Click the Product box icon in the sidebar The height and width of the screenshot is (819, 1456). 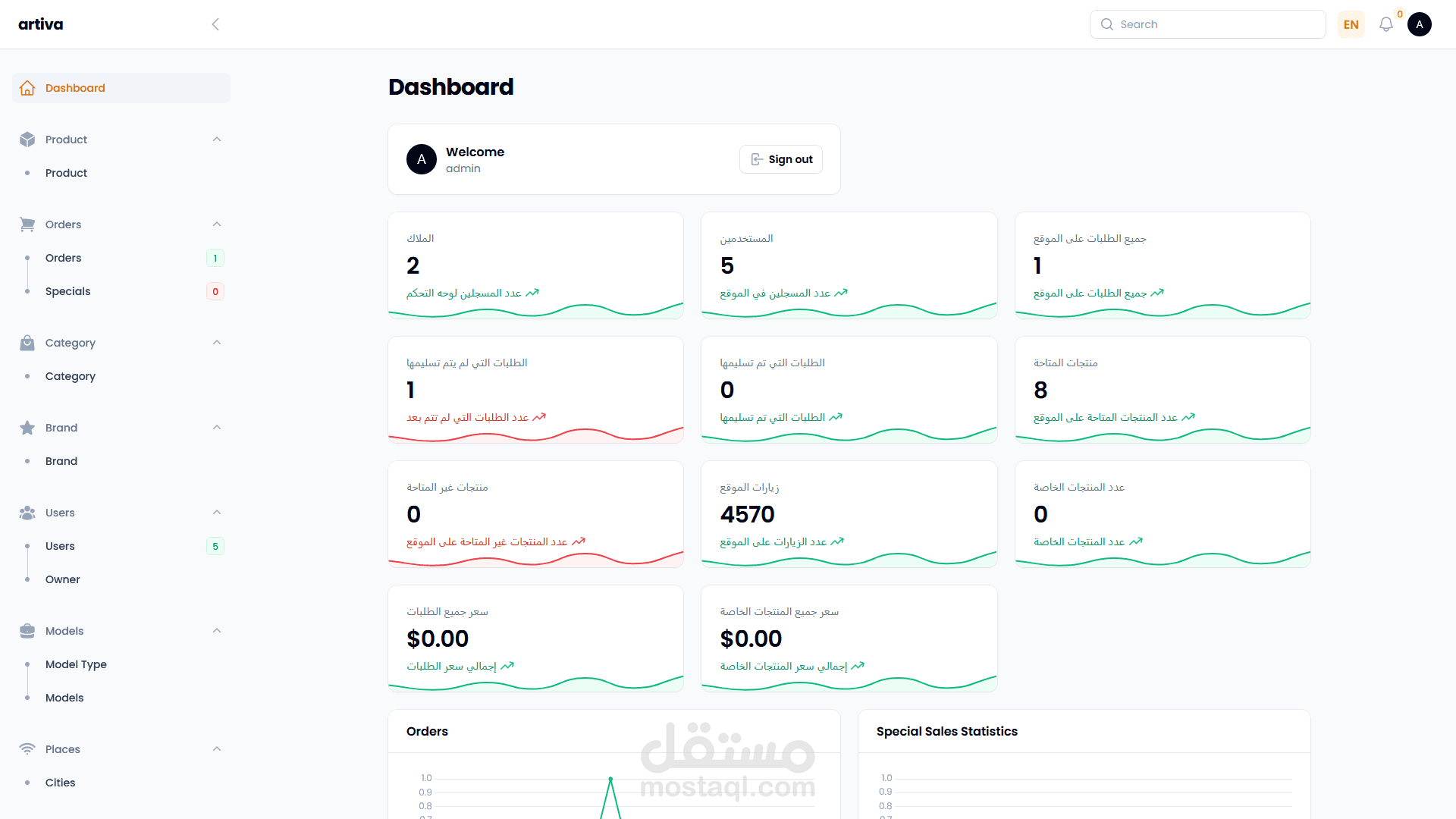pyautogui.click(x=27, y=140)
